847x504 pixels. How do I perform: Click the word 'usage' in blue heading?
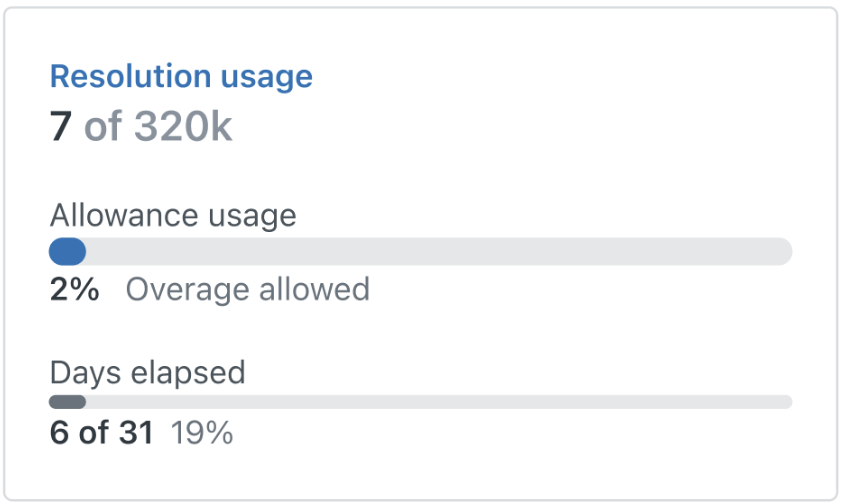coord(267,79)
